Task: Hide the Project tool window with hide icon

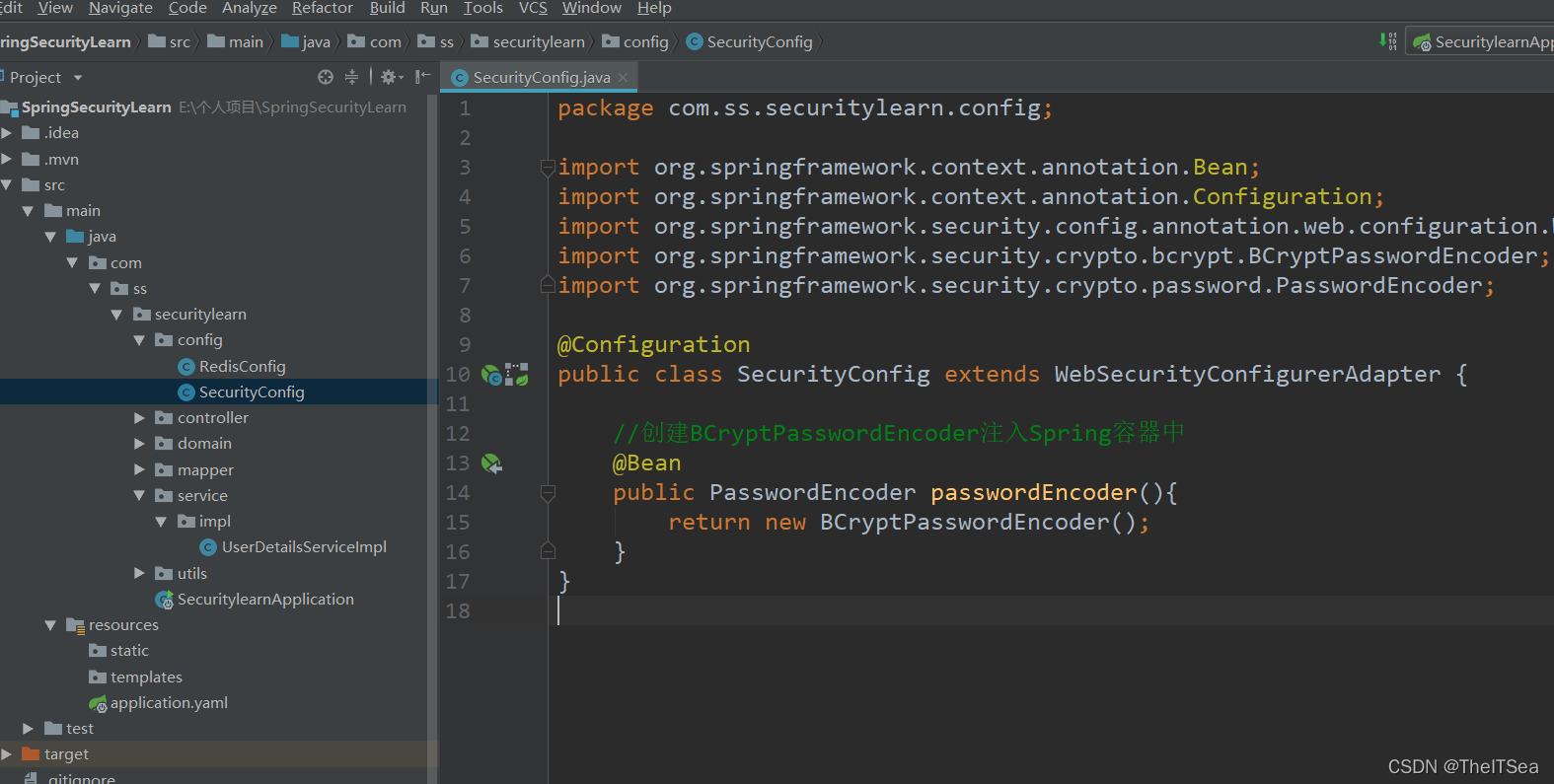Action: tap(422, 77)
